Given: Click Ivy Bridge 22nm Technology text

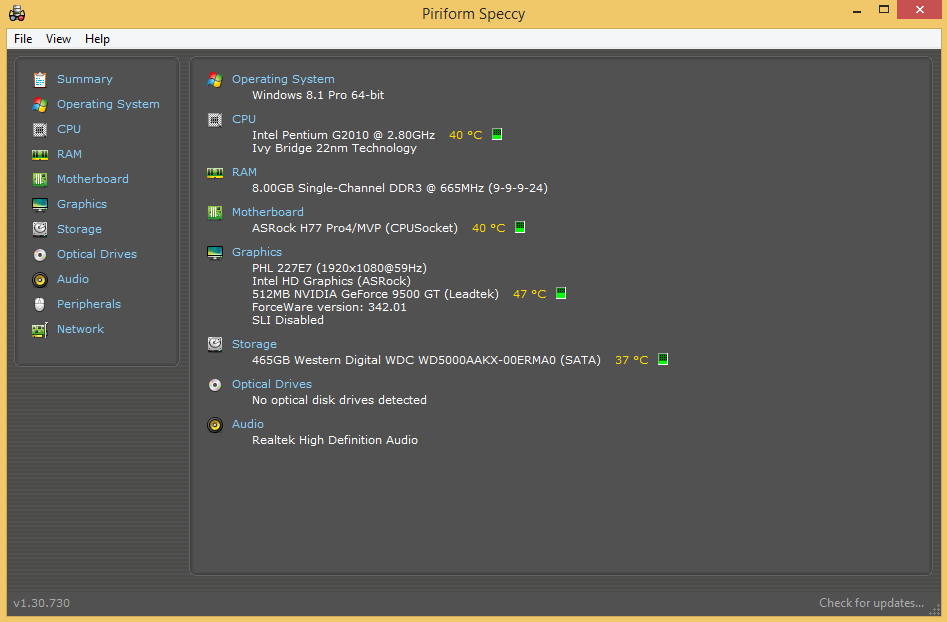Looking at the screenshot, I should 334,148.
